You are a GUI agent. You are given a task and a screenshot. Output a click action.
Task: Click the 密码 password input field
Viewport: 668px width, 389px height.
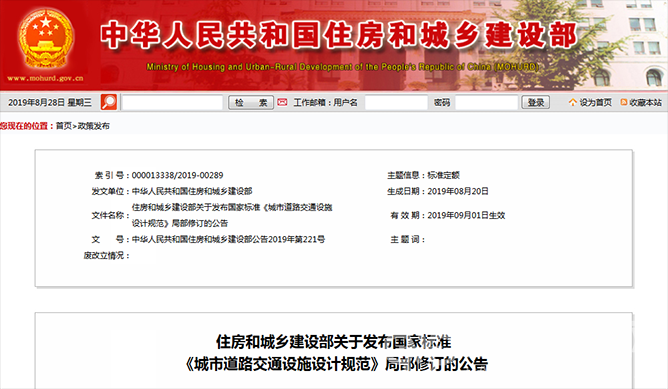point(486,102)
